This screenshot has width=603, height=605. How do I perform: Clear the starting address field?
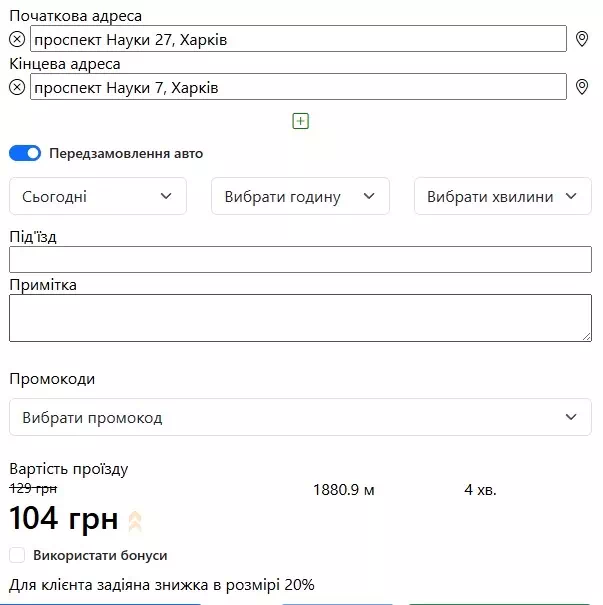[x=16, y=39]
